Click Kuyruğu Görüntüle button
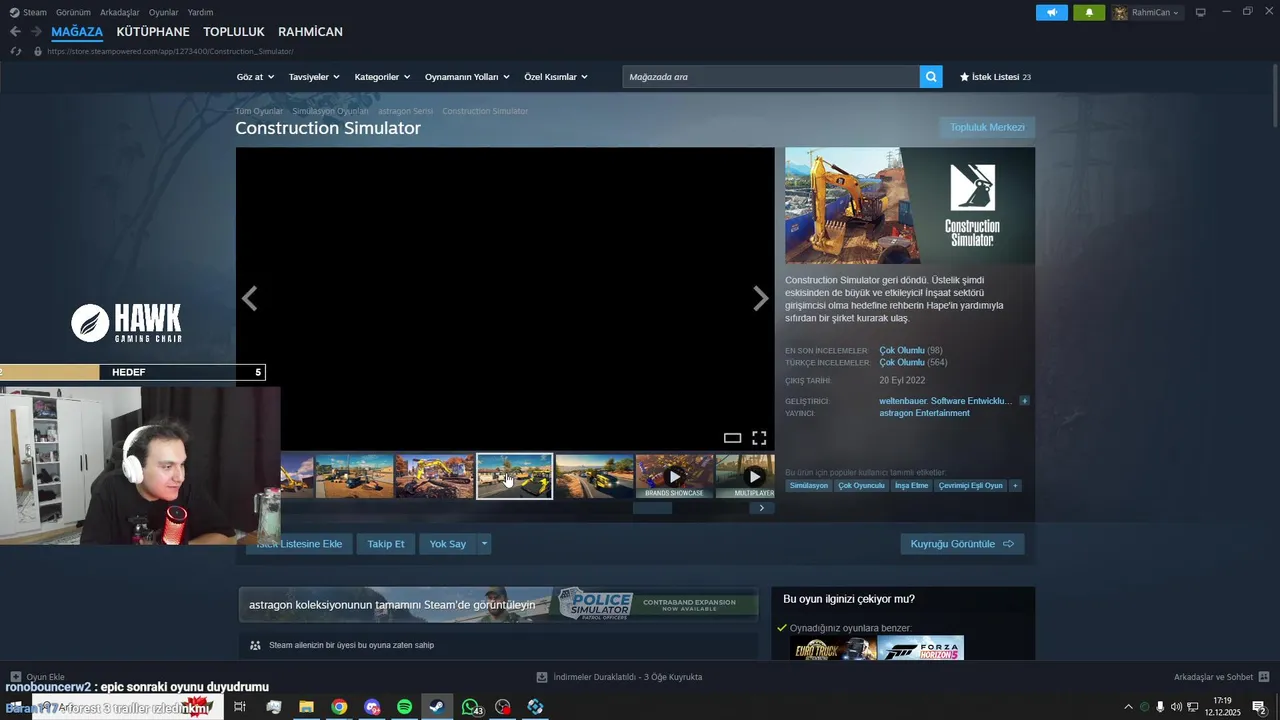 (x=962, y=544)
